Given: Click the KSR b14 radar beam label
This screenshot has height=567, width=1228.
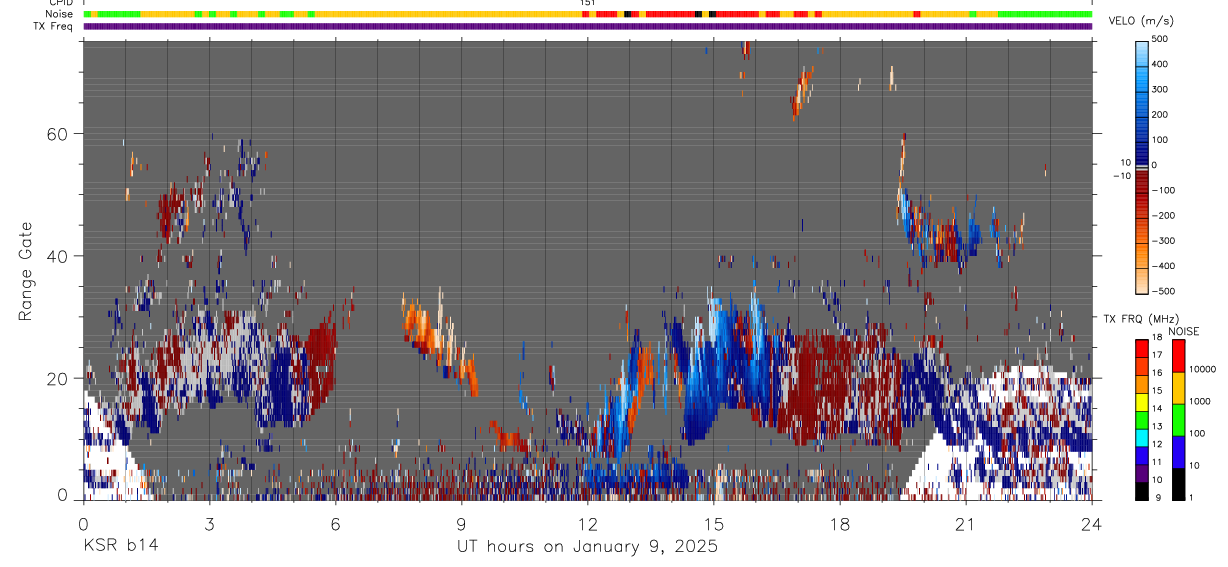Looking at the screenshot, I should 119,546.
